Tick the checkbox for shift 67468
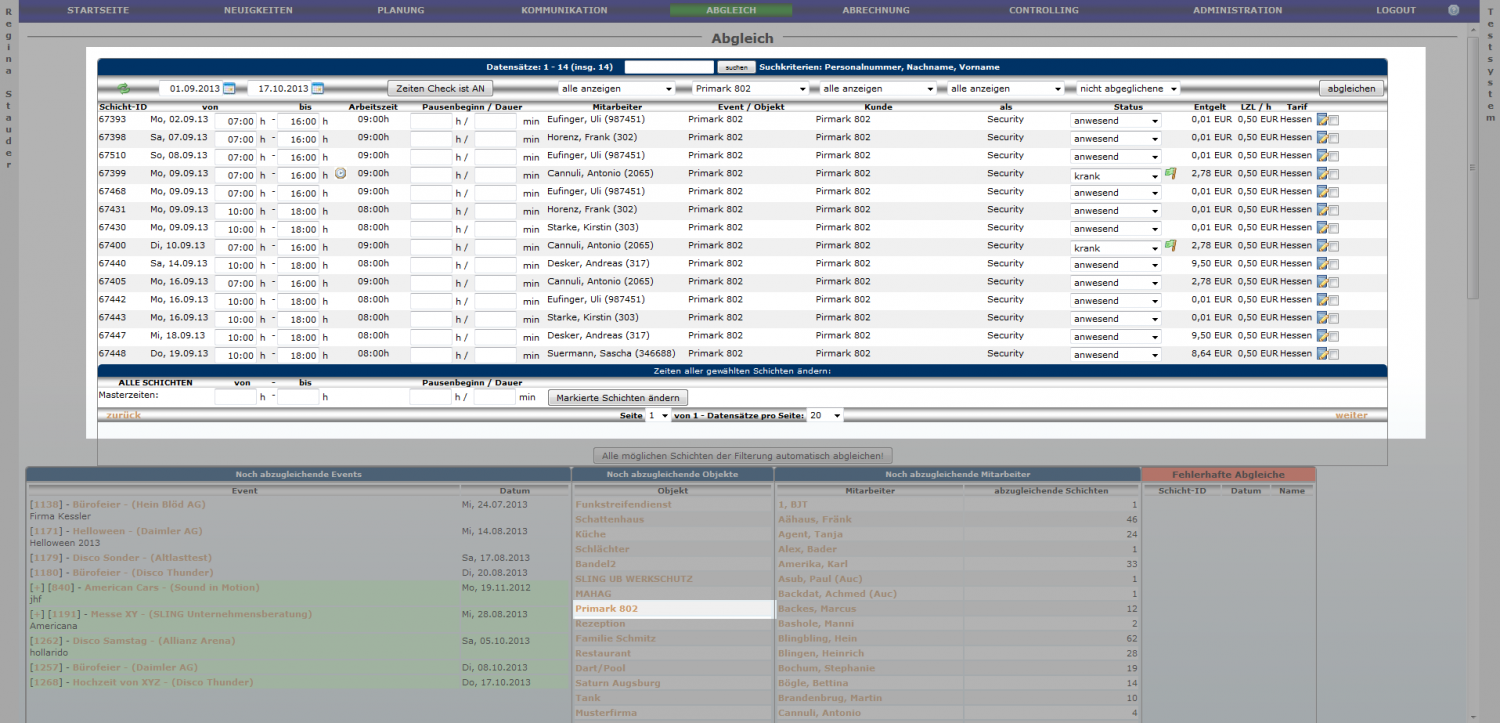Viewport: 1500px width, 723px height. [1334, 193]
